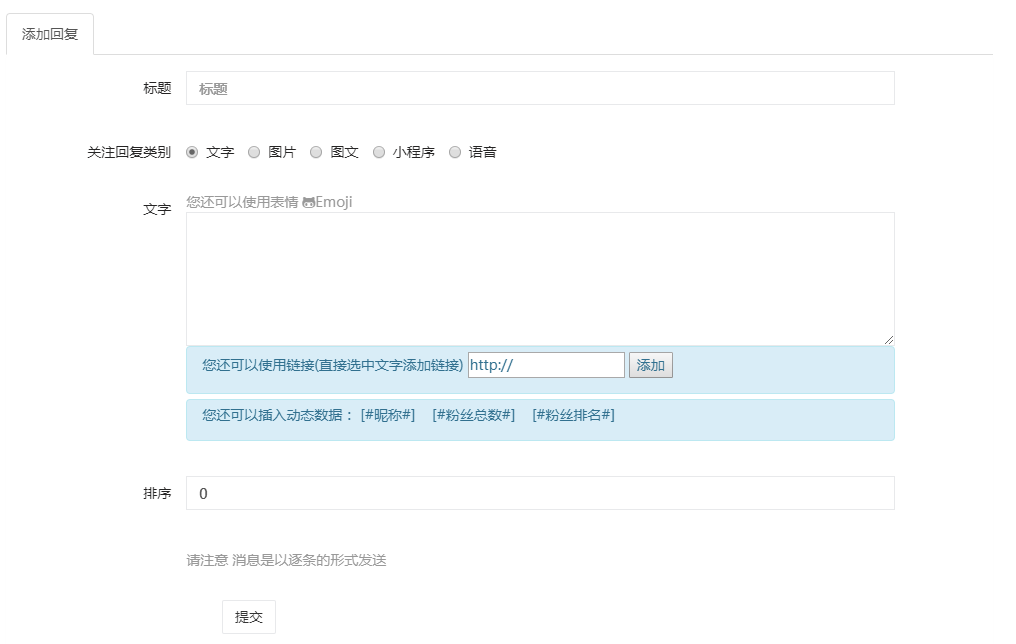Select the 文字 reply type radio button
The height and width of the screenshot is (644, 1016).
pos(192,152)
